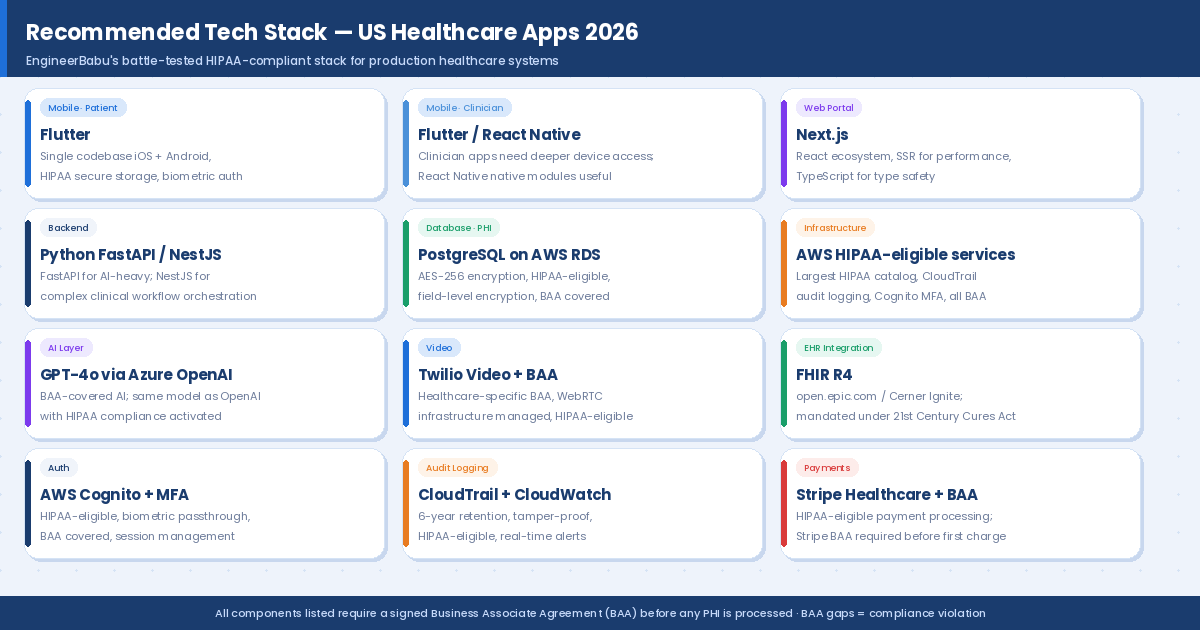Screen dimensions: 1200x630
Task: Select the 'AWS Cognito + MFA' heading
Action: (x=114, y=495)
